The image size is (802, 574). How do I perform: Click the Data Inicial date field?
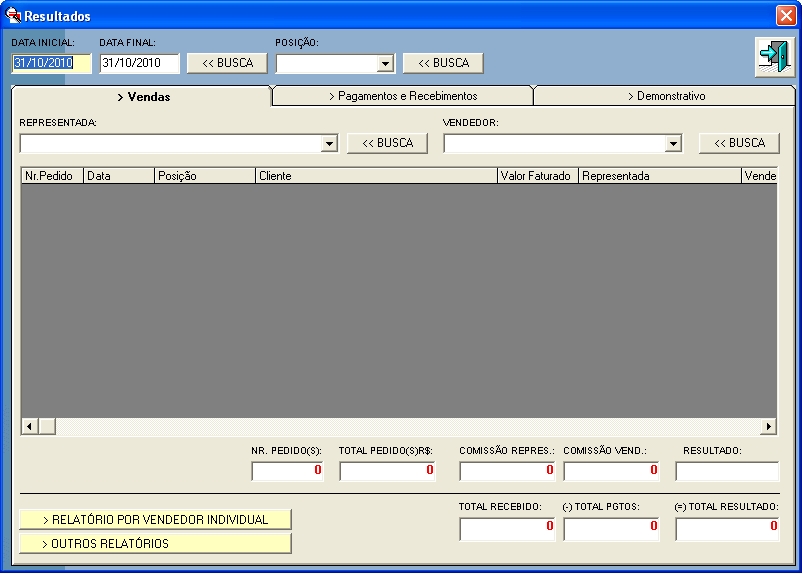pos(51,63)
